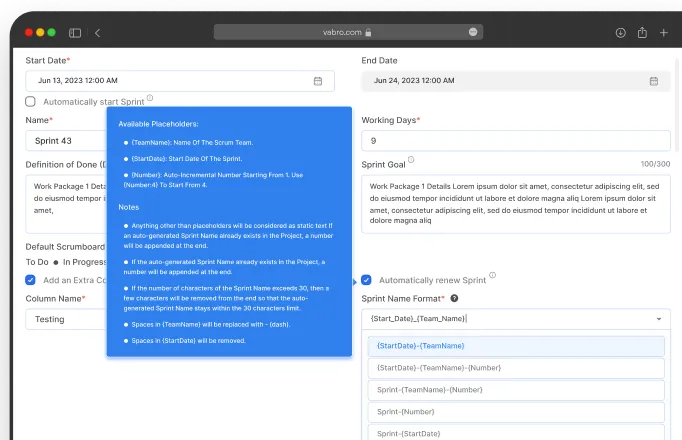Collapse the Sprint Name Format dropdown arrow
This screenshot has height=440, width=682.
pyautogui.click(x=658, y=319)
